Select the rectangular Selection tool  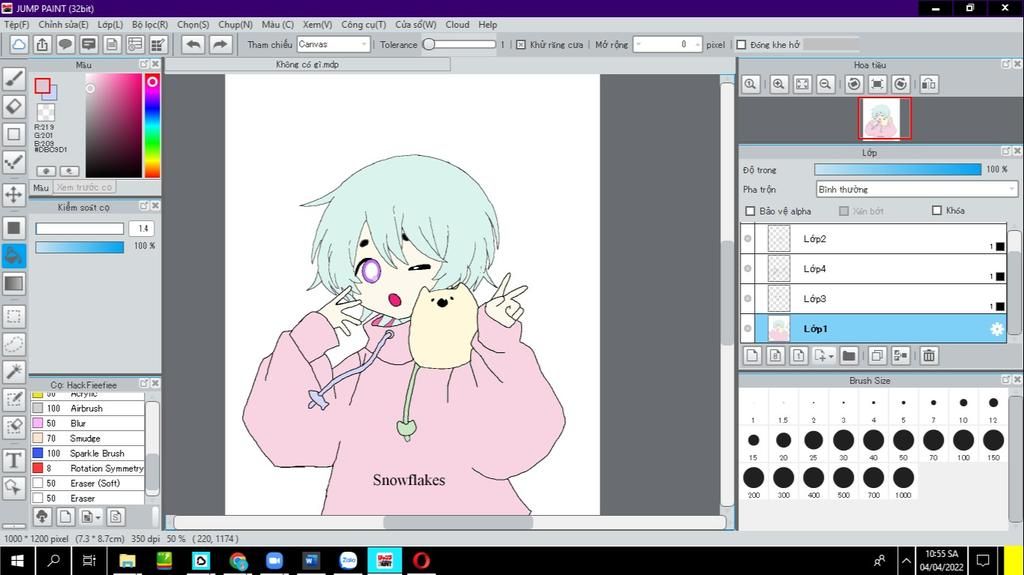pos(14,317)
